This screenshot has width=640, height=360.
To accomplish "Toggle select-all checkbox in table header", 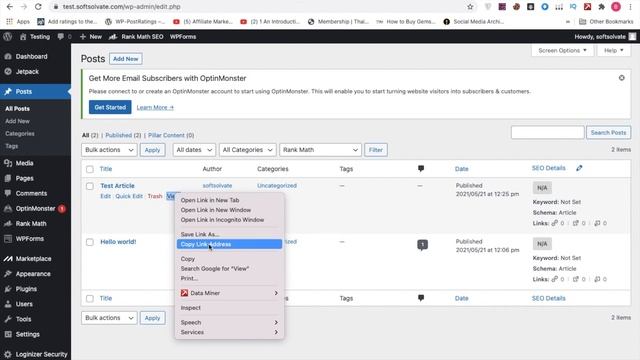I will 90,169.
